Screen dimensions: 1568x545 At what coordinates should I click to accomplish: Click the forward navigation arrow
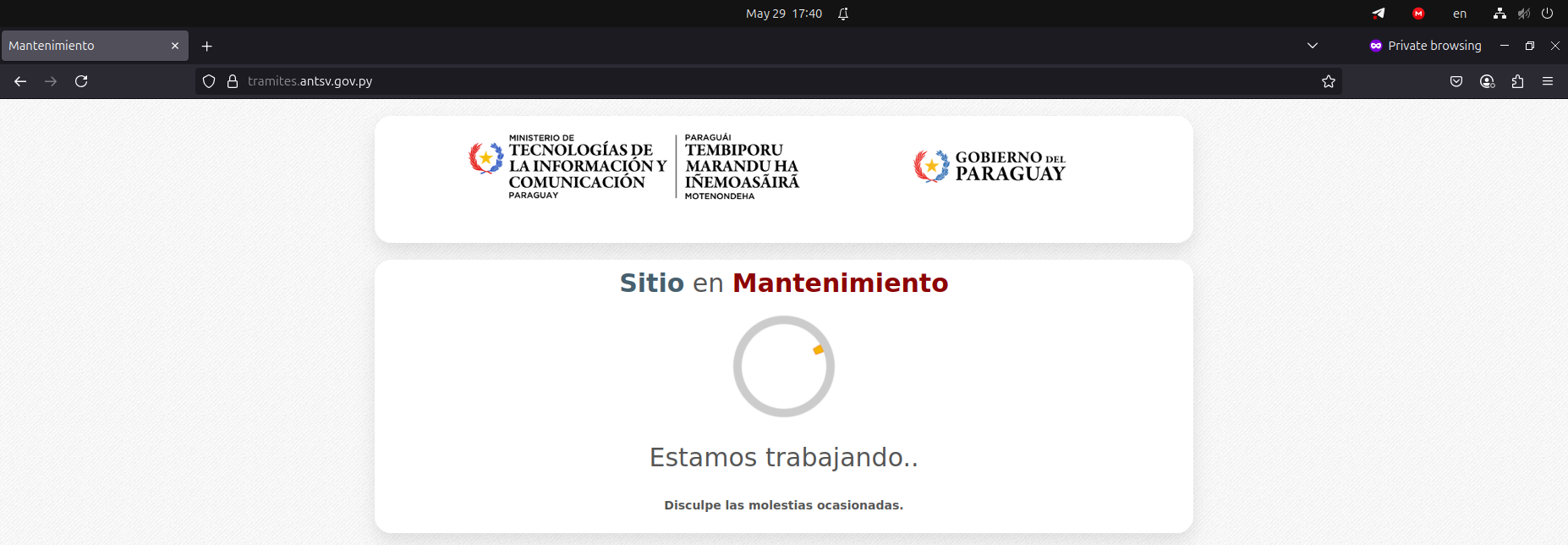coord(51,81)
